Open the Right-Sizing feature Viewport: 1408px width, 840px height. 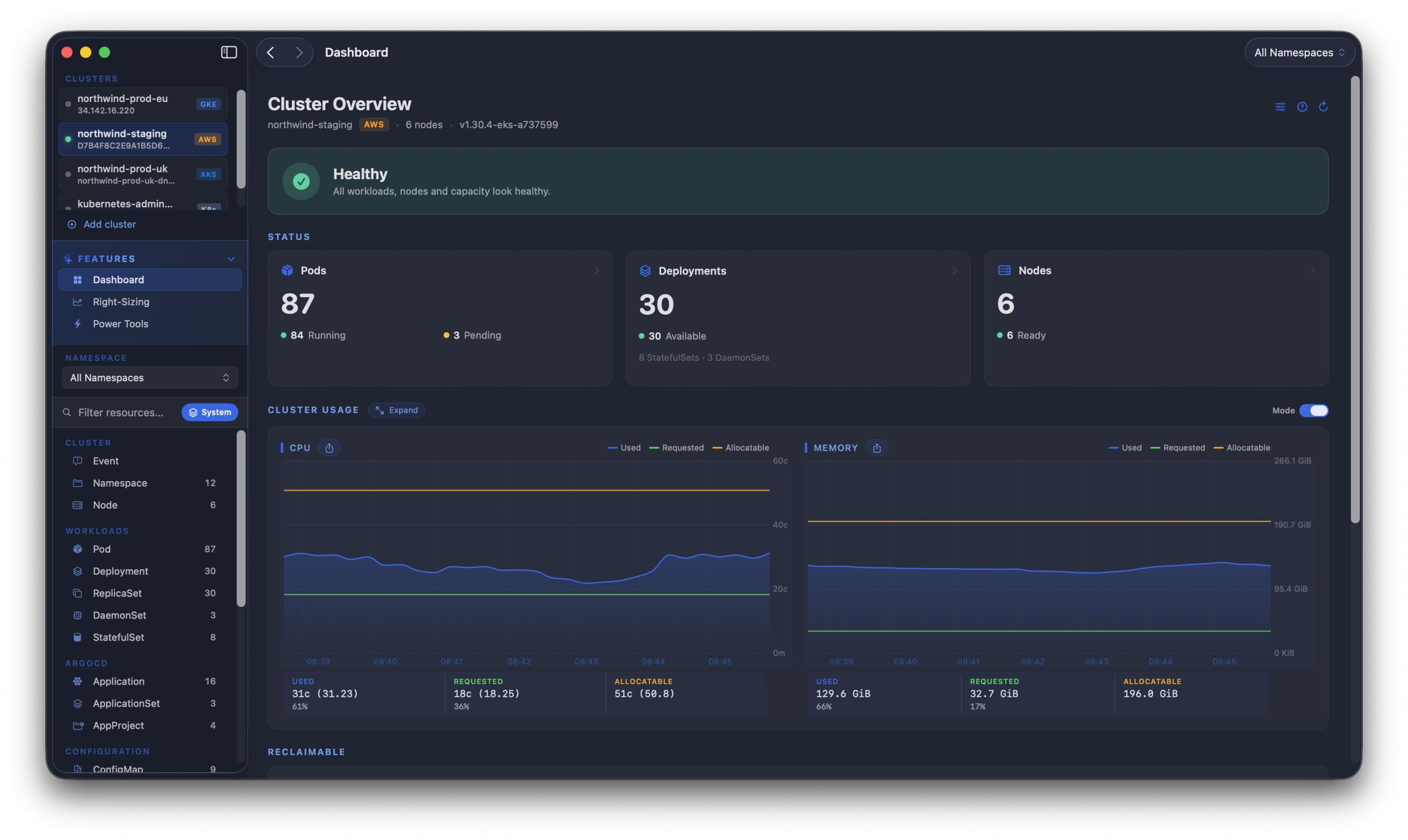(x=150, y=301)
